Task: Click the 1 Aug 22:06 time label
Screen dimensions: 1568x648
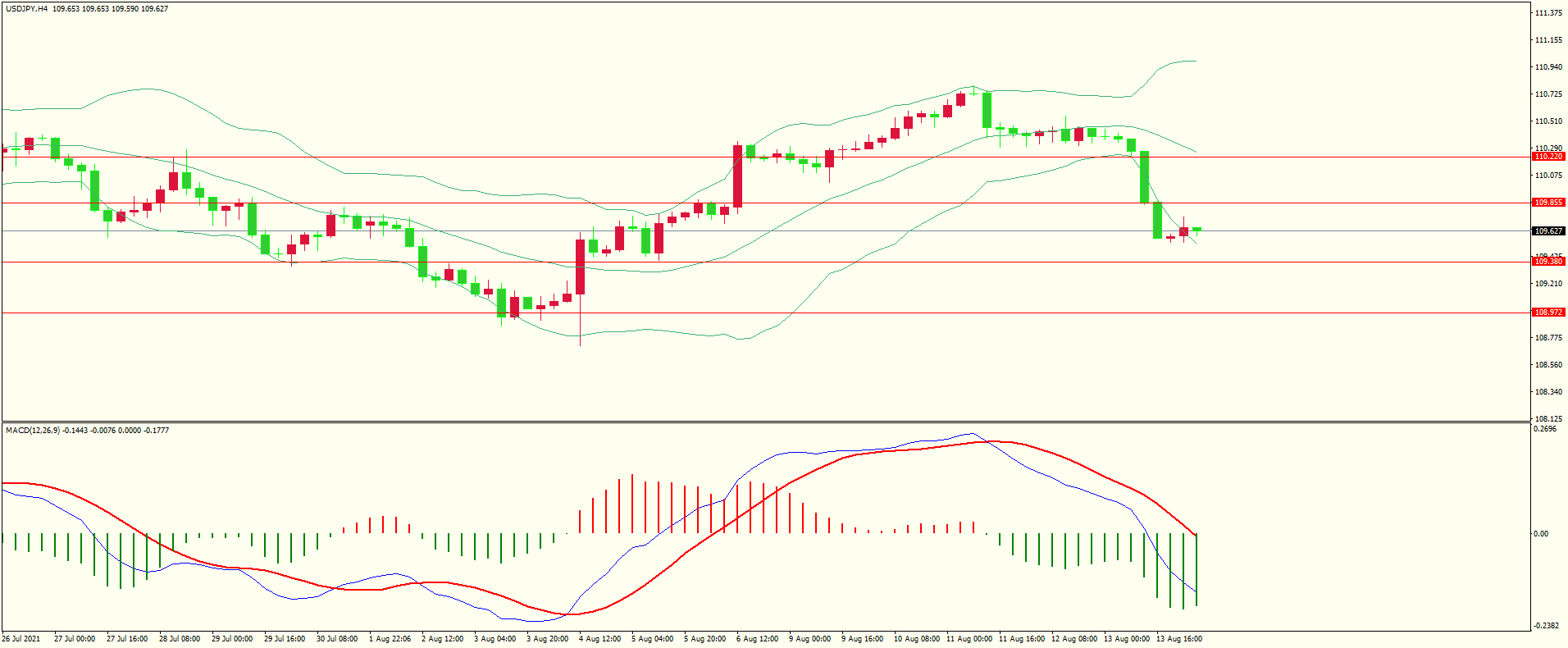Action: pyautogui.click(x=390, y=639)
